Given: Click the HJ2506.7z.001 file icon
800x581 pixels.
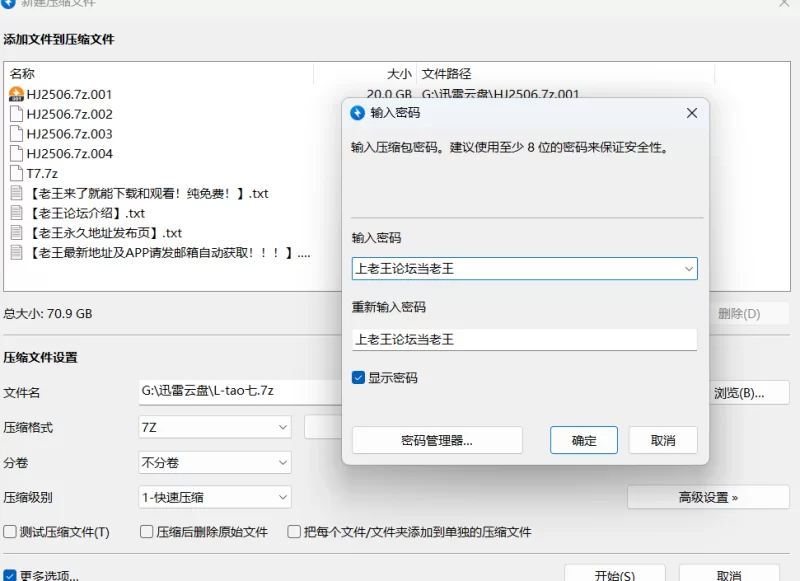Looking at the screenshot, I should 16,94.
